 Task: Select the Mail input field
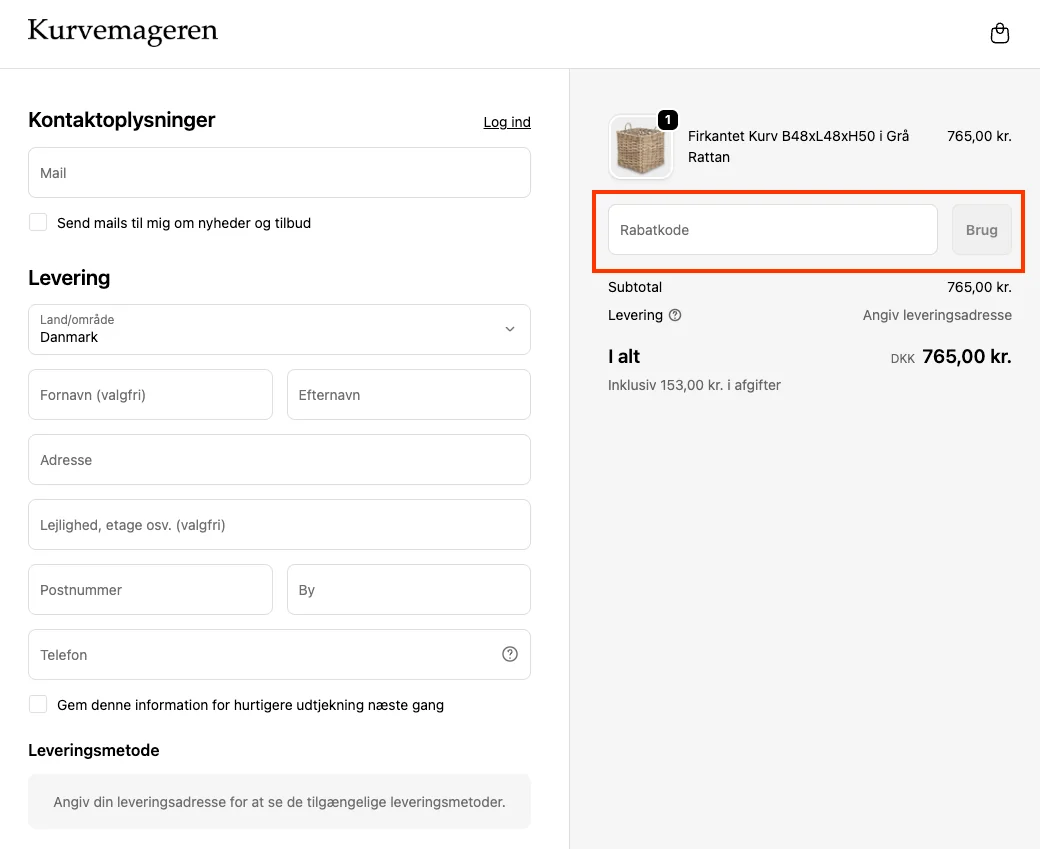coord(279,172)
